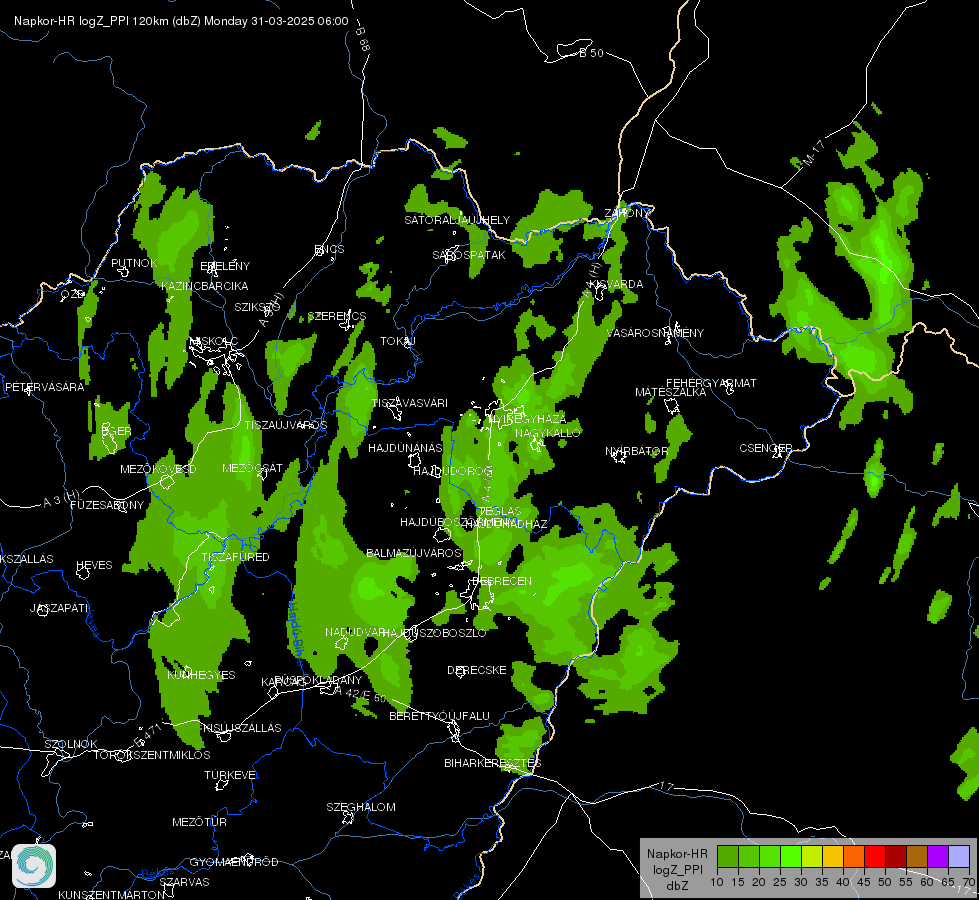Screen dimensions: 979x900
Task: Click the SAROSPATAK town label
Action: (469, 255)
